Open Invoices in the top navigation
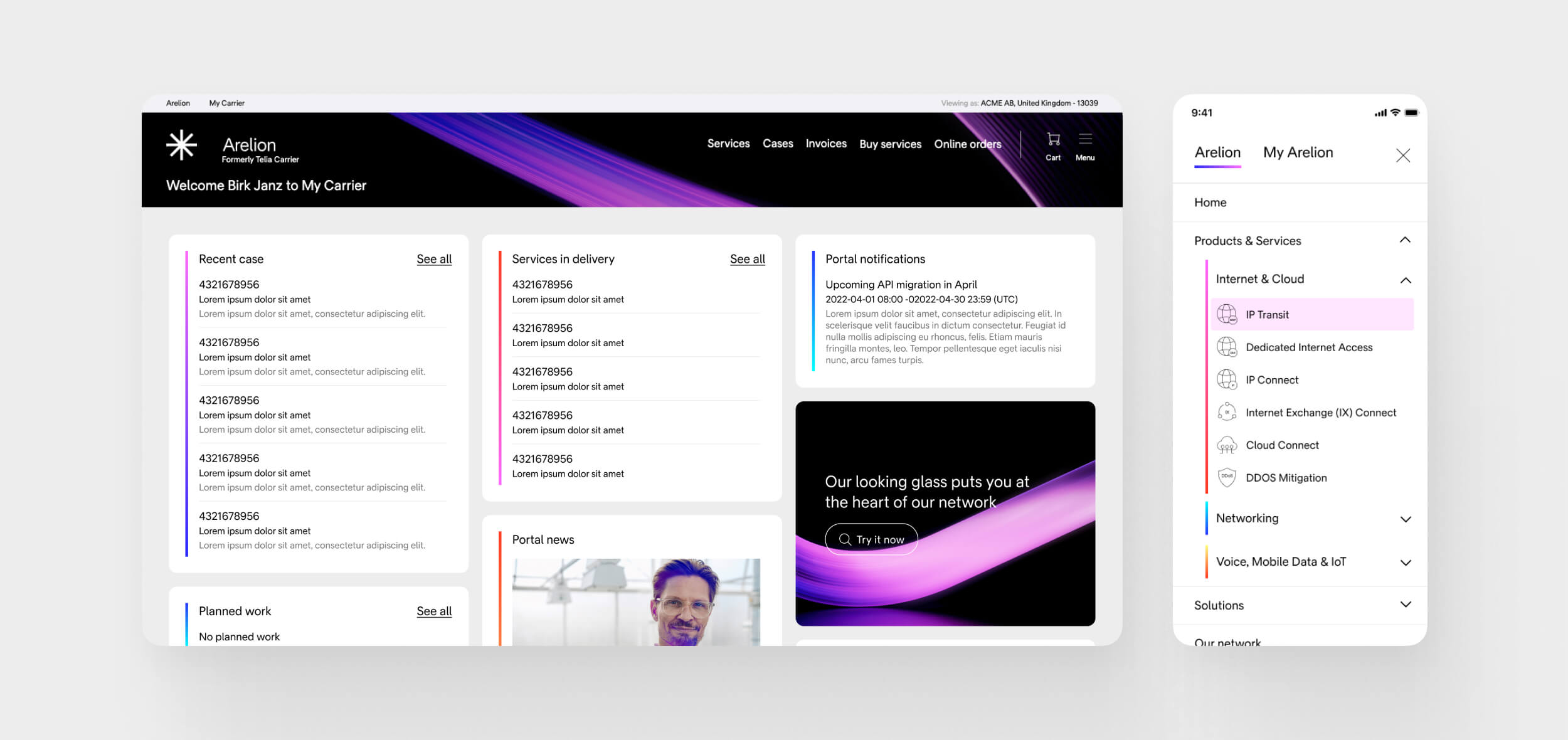The width and height of the screenshot is (1568, 740). coord(826,144)
